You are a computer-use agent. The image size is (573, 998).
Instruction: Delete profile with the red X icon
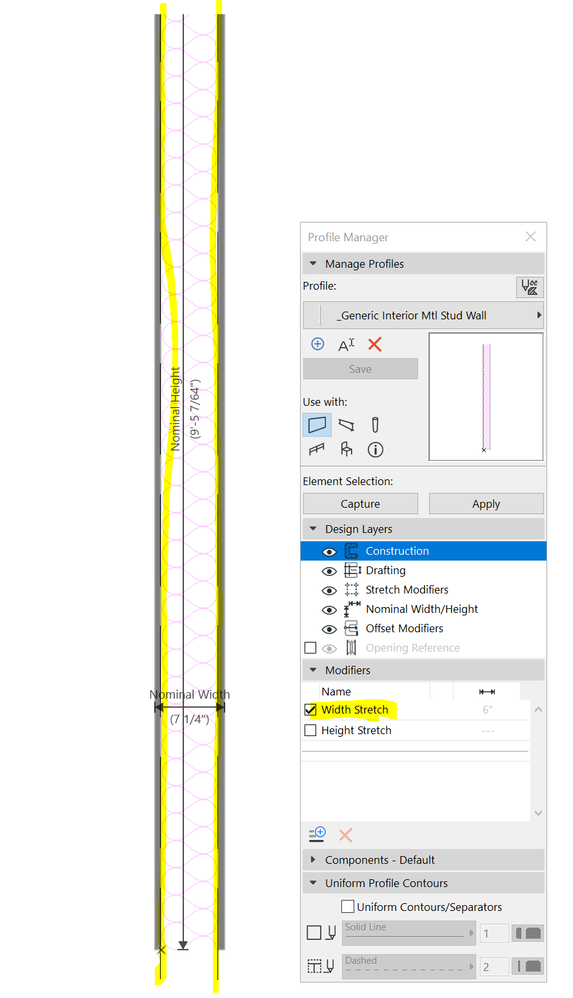click(x=375, y=344)
